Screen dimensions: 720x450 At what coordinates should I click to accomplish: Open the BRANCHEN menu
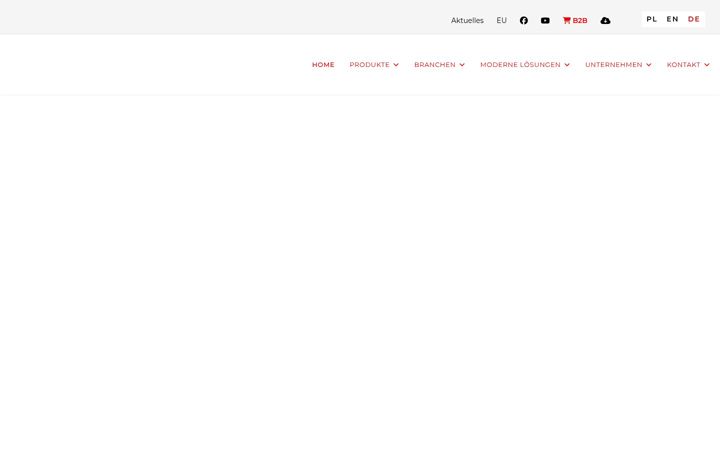point(434,65)
